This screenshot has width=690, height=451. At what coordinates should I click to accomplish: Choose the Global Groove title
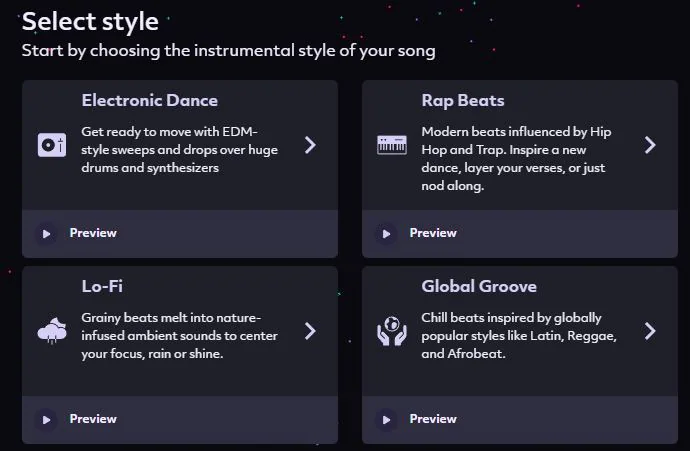[479, 286]
